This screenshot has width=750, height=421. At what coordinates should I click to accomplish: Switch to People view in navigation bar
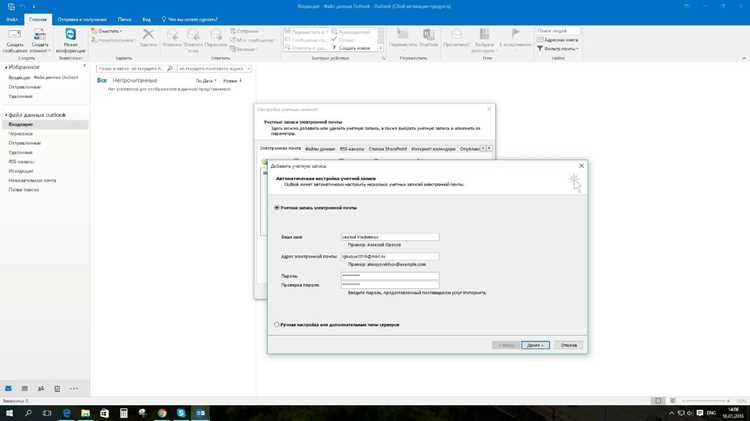pyautogui.click(x=41, y=388)
